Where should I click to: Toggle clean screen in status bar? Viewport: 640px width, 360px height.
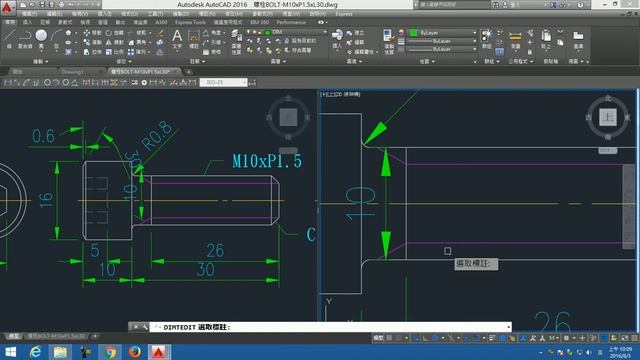pyautogui.click(x=625, y=338)
